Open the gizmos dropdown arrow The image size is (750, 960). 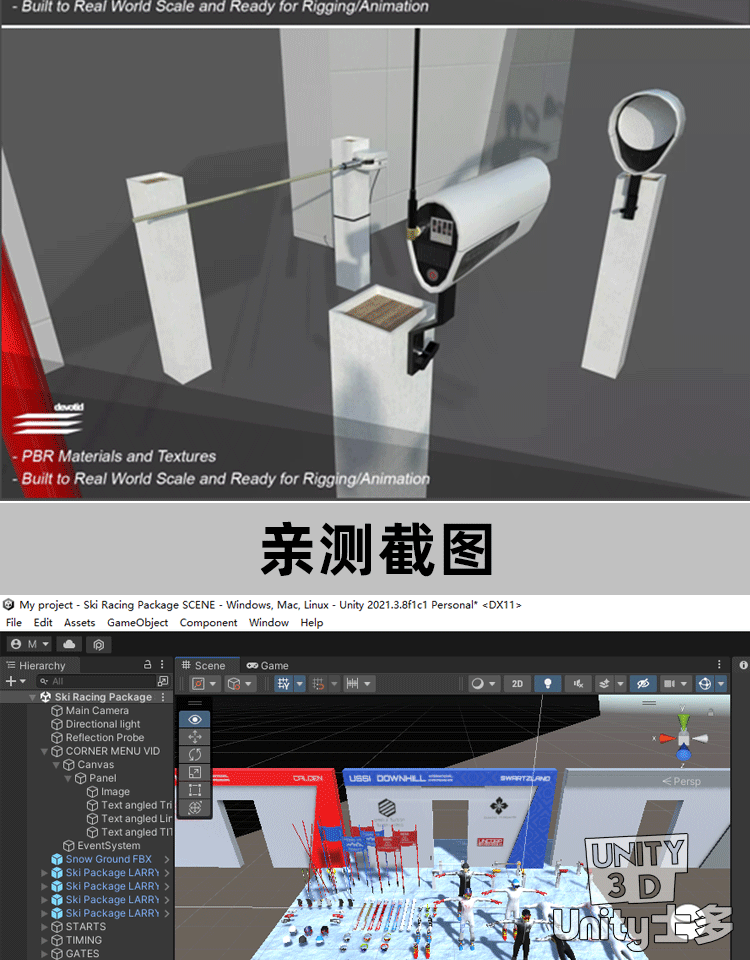click(x=721, y=684)
